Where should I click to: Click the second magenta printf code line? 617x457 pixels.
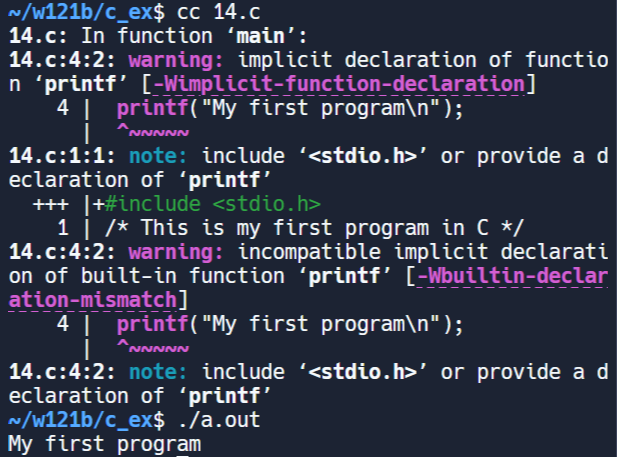tap(290, 324)
